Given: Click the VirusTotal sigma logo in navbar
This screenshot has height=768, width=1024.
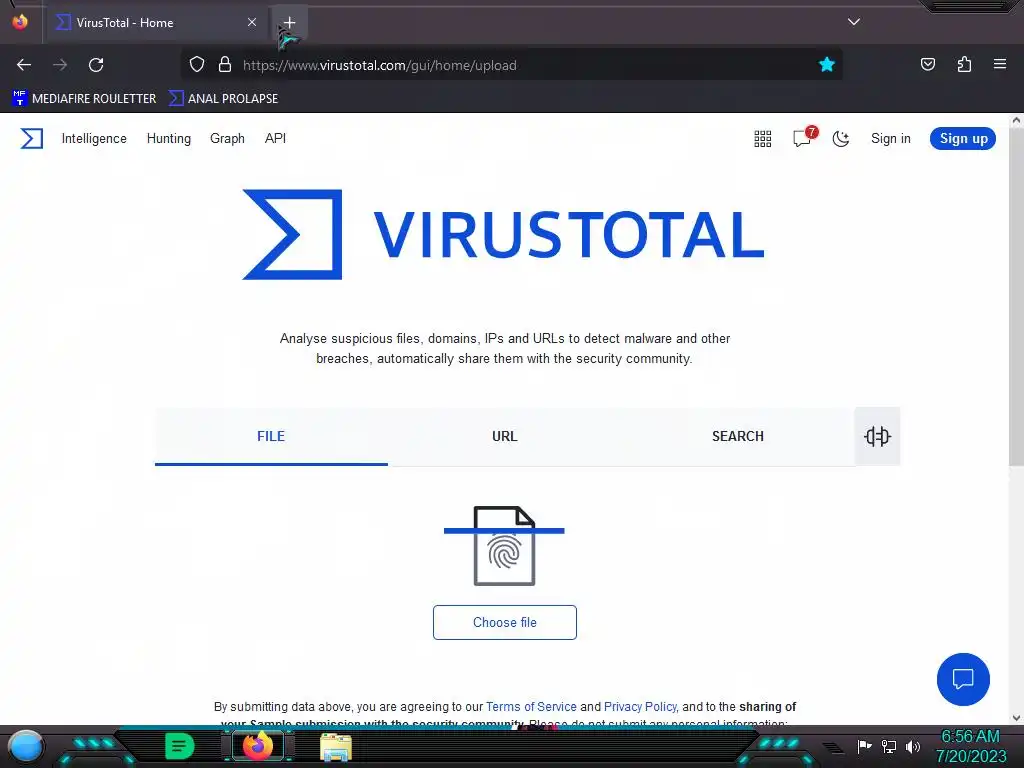Looking at the screenshot, I should (x=31, y=138).
